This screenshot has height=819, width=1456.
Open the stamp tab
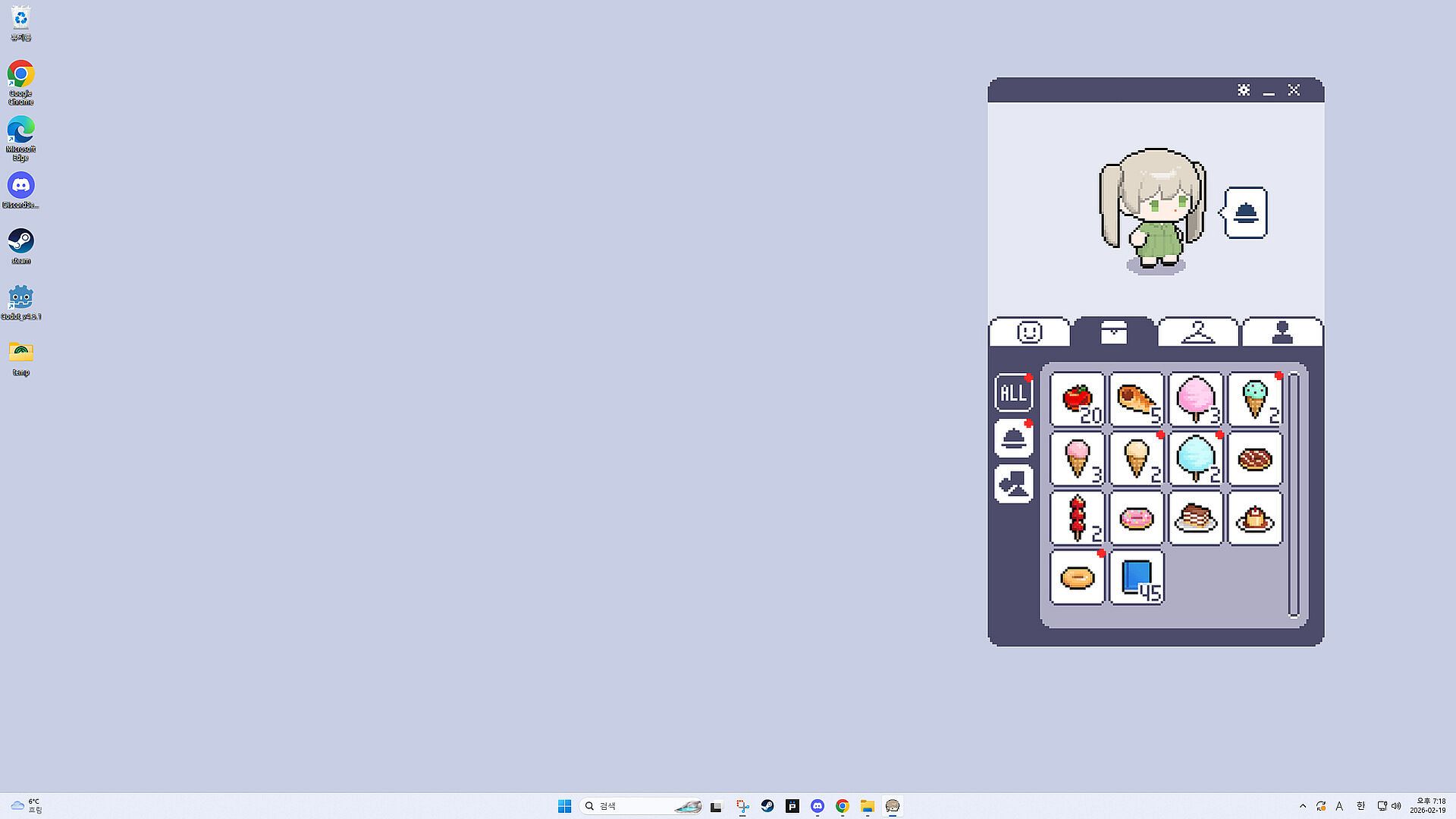click(1282, 332)
